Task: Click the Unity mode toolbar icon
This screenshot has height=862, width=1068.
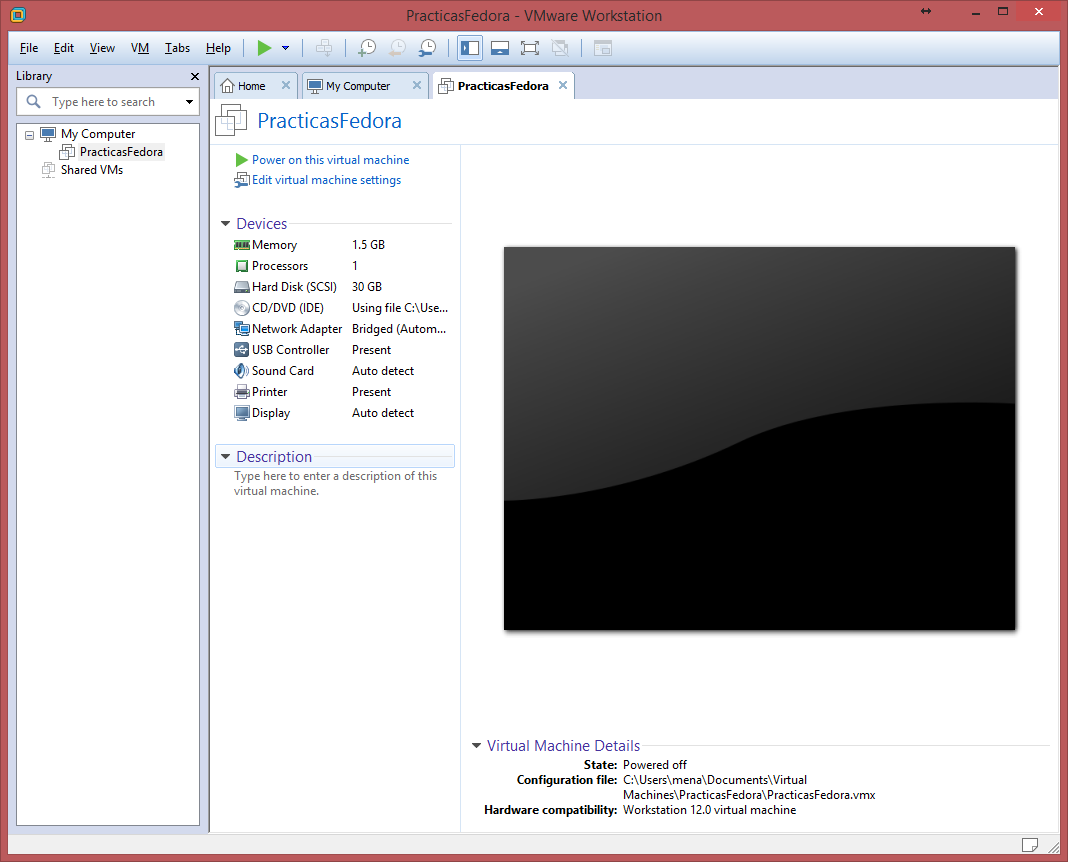Action: click(560, 48)
